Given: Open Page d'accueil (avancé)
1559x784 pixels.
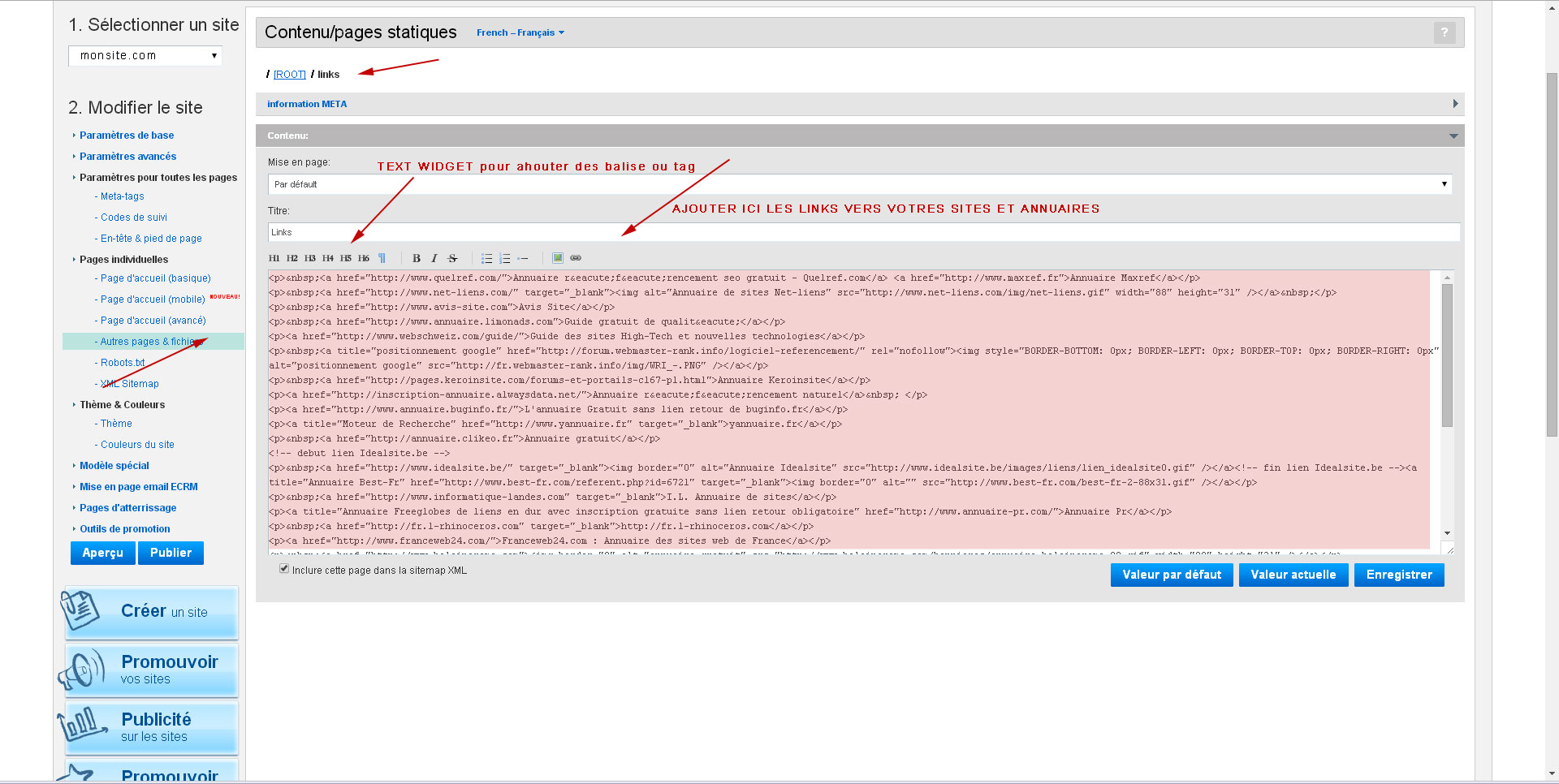Looking at the screenshot, I should pos(153,320).
